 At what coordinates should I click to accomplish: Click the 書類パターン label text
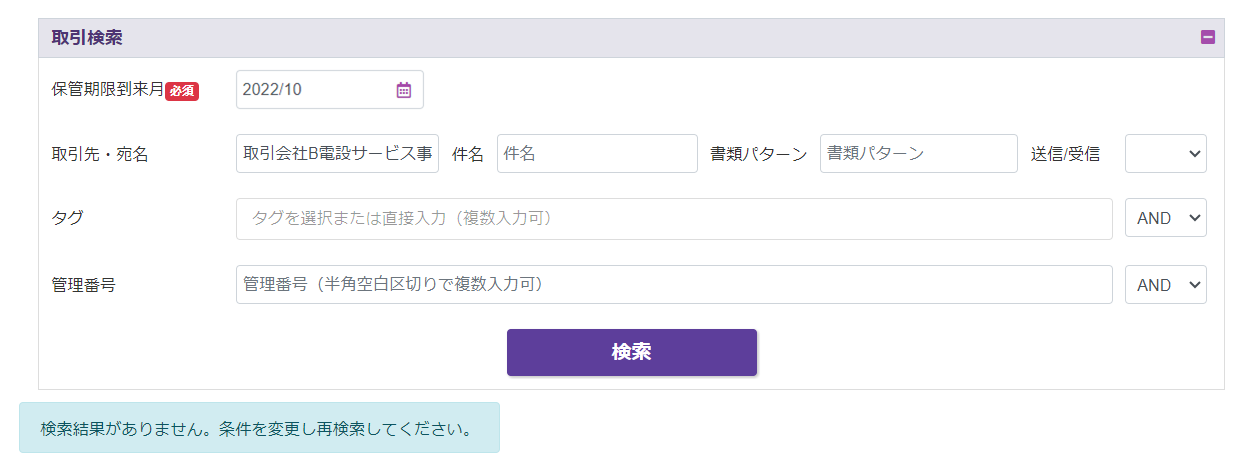pyautogui.click(x=758, y=155)
